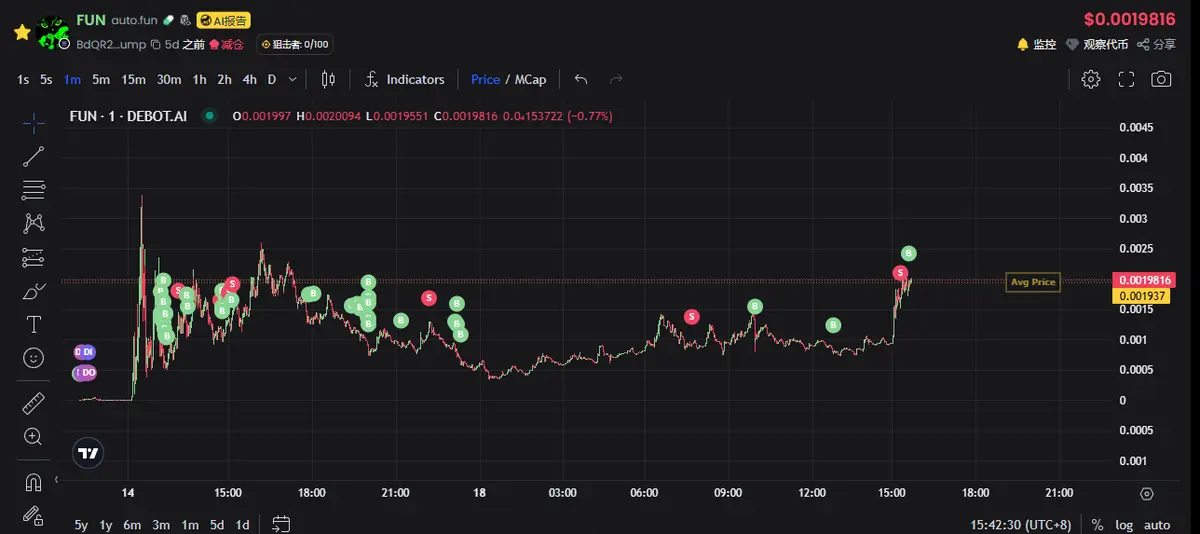Choose the 4h interval

(x=249, y=79)
